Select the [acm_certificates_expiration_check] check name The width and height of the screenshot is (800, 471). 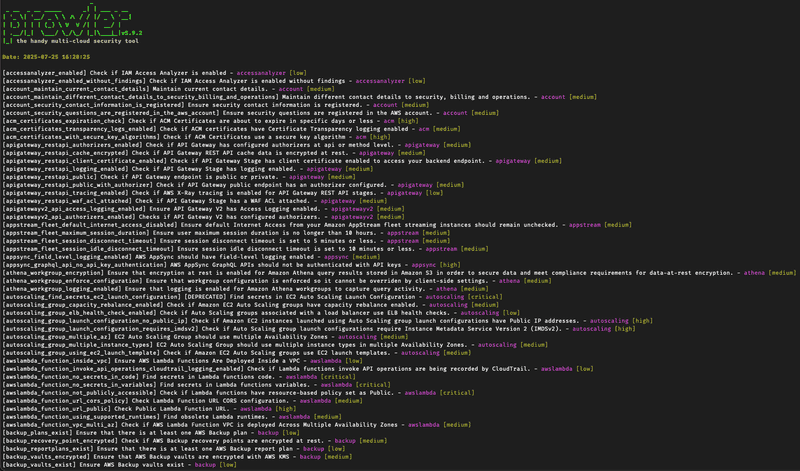63,121
